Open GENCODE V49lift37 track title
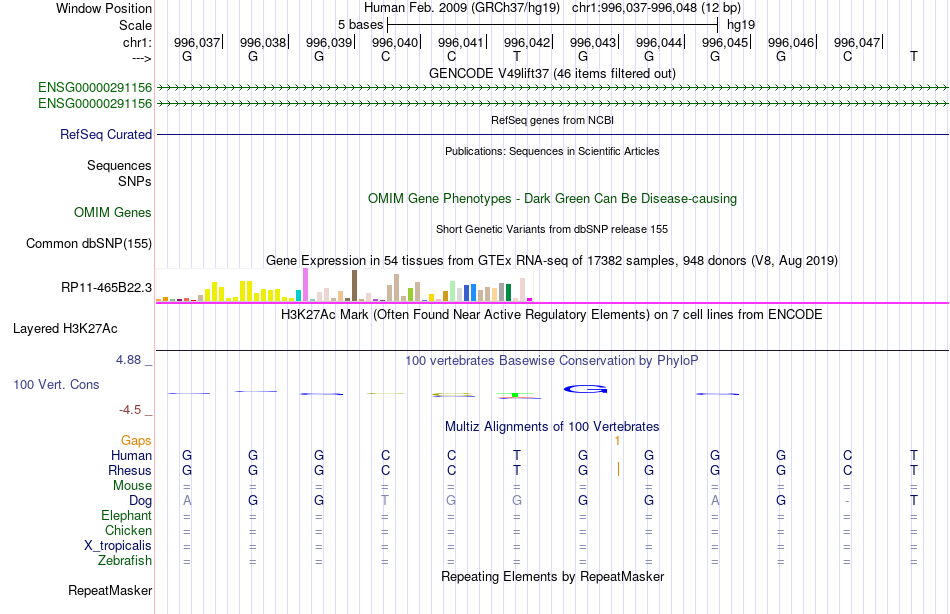950x614 pixels. [x=552, y=73]
